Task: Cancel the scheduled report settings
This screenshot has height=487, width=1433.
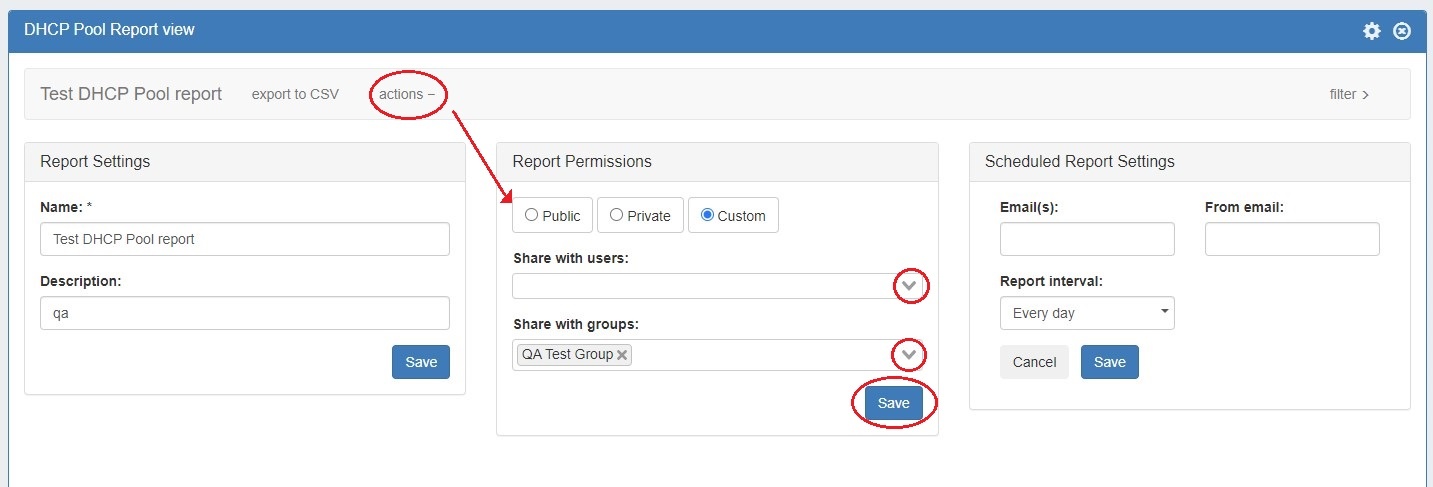Action: coord(1034,362)
